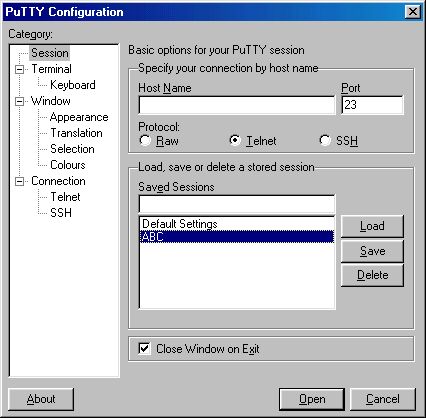
Task: Click the Host Name input field
Action: click(237, 105)
